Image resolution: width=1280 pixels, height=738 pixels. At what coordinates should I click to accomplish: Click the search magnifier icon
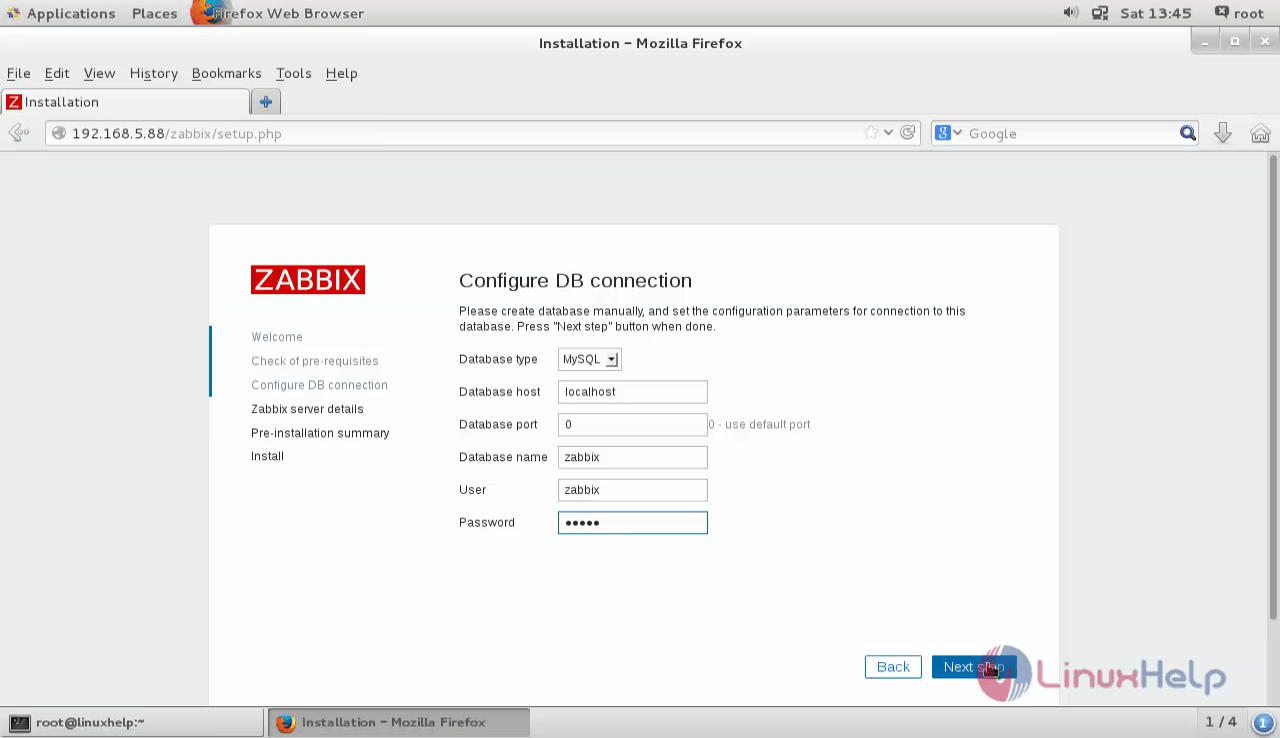1187,133
